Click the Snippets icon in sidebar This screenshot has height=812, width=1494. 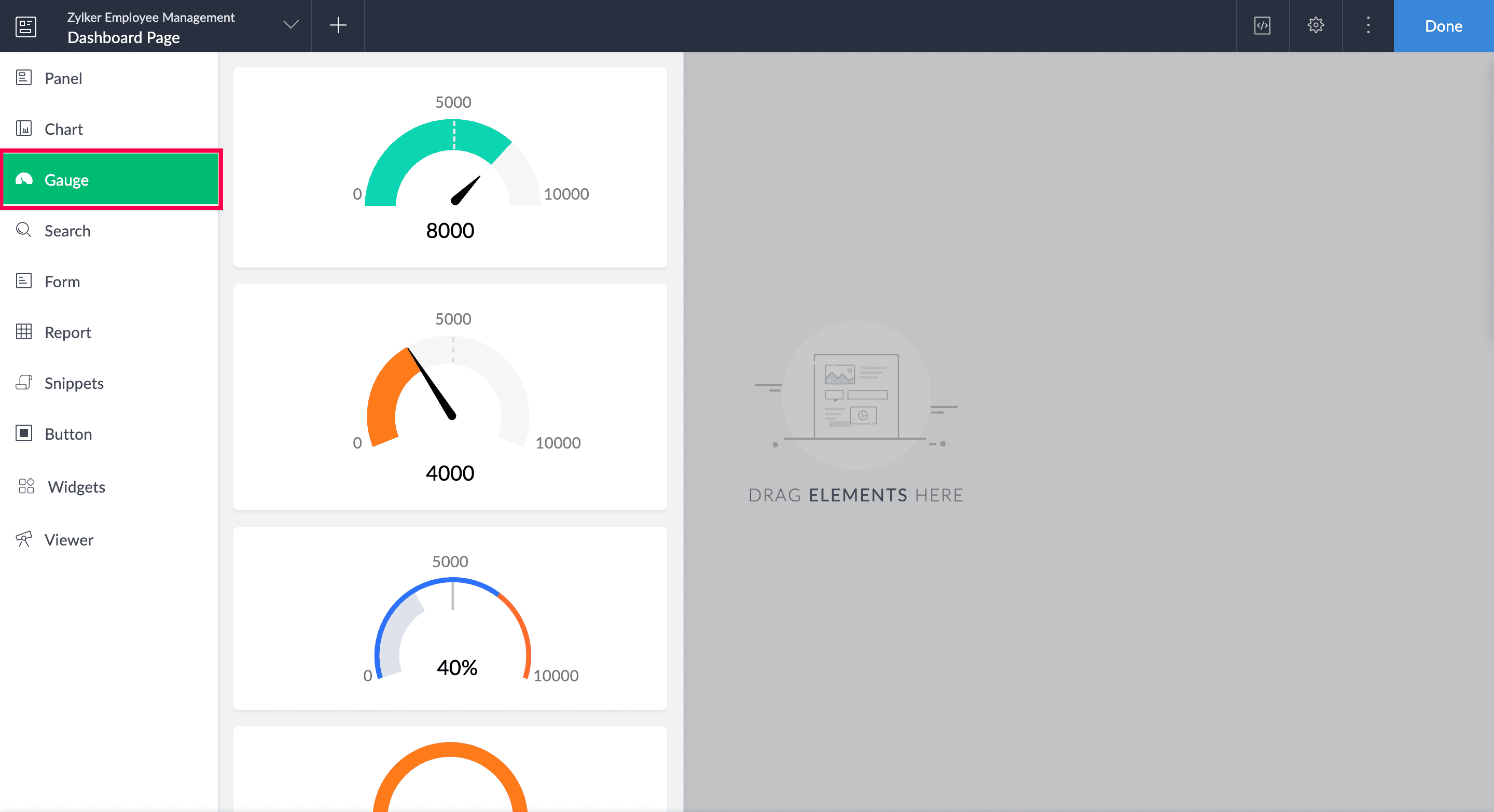tap(24, 383)
